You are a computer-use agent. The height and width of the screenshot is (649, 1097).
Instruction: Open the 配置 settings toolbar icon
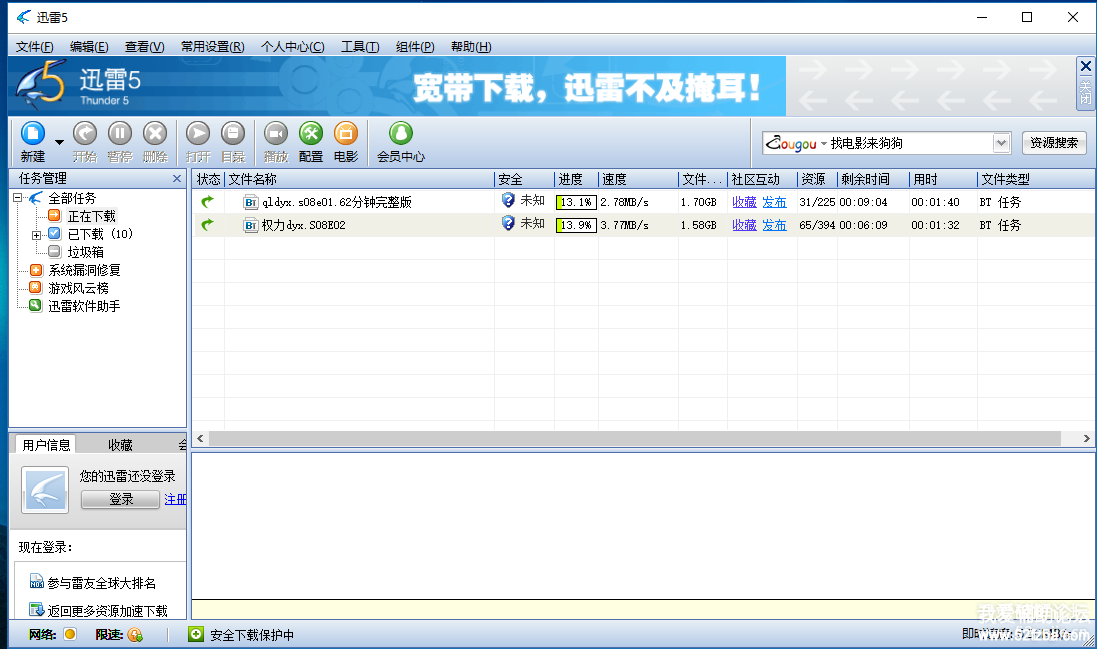click(x=311, y=133)
